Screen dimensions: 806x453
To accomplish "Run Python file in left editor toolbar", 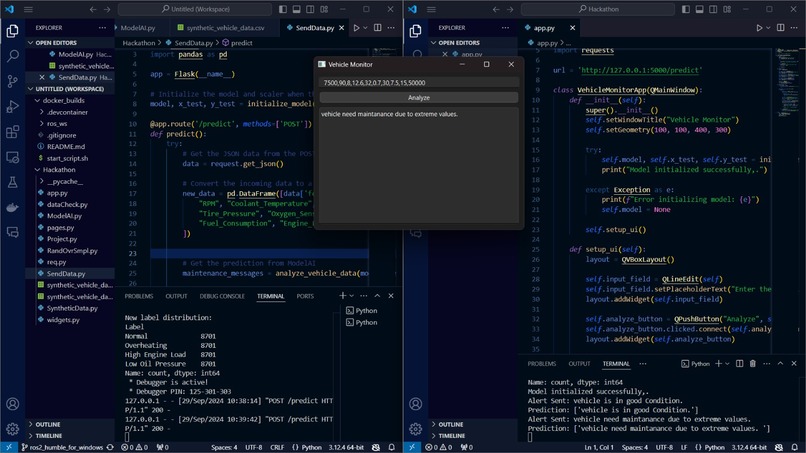I will (356, 28).
